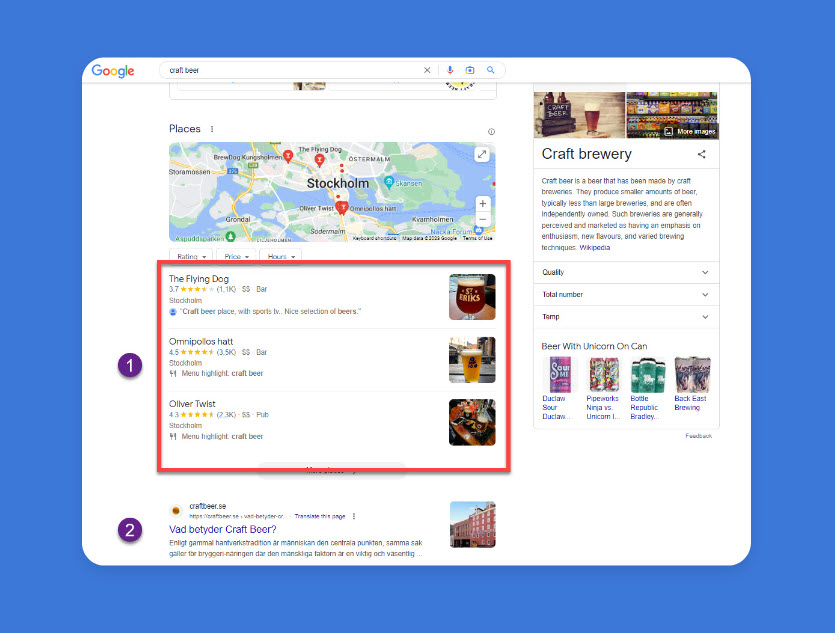Zoom out on the Stockholm map
Image resolution: width=835 pixels, height=633 pixels.
pos(482,219)
